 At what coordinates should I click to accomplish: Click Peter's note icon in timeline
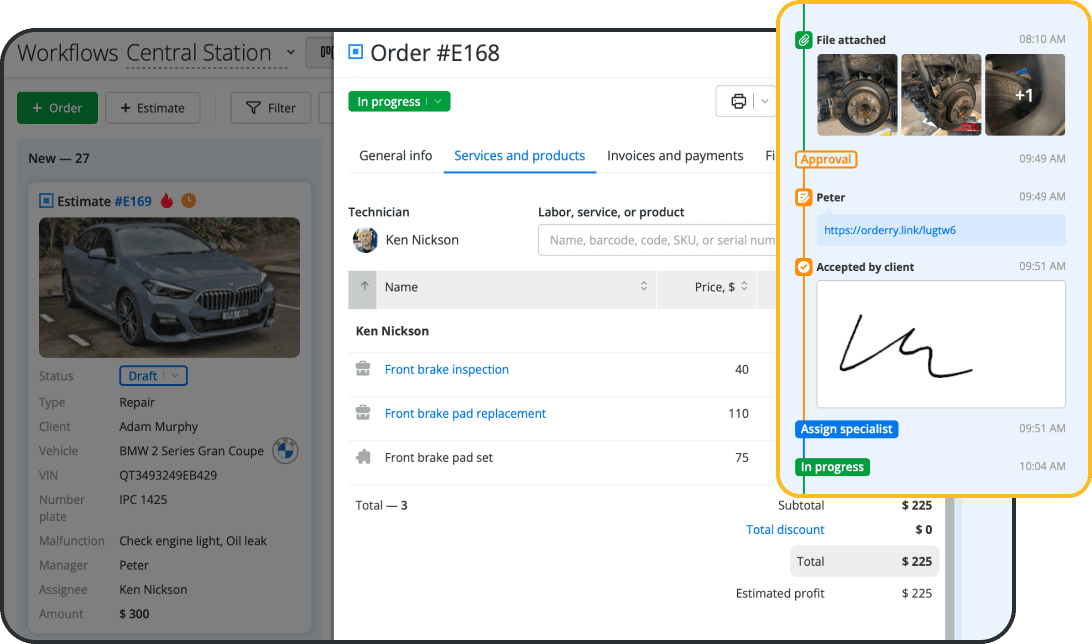[x=802, y=198]
